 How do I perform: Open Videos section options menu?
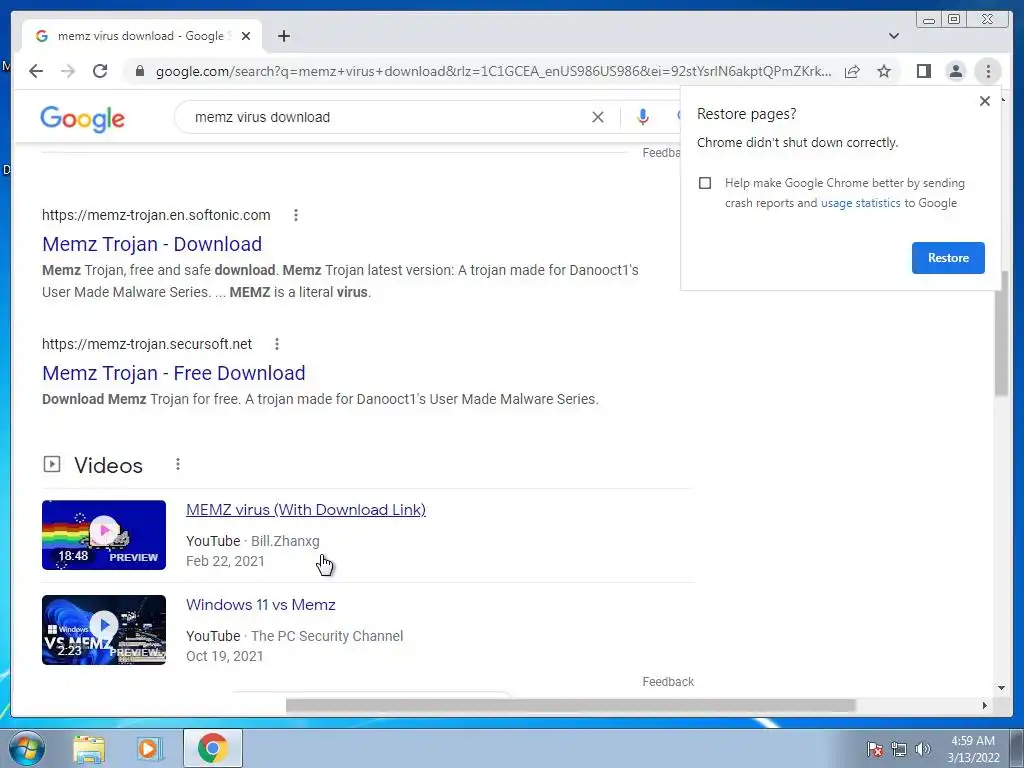click(178, 464)
